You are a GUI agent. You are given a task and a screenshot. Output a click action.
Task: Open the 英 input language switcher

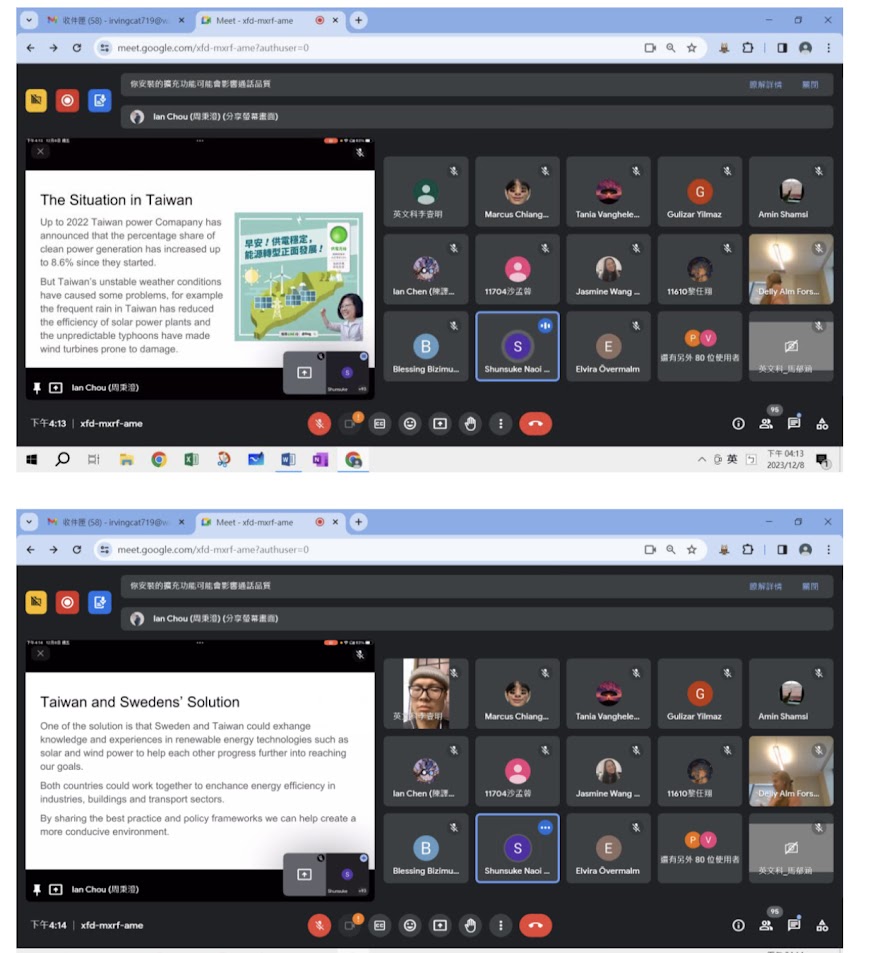[732, 459]
